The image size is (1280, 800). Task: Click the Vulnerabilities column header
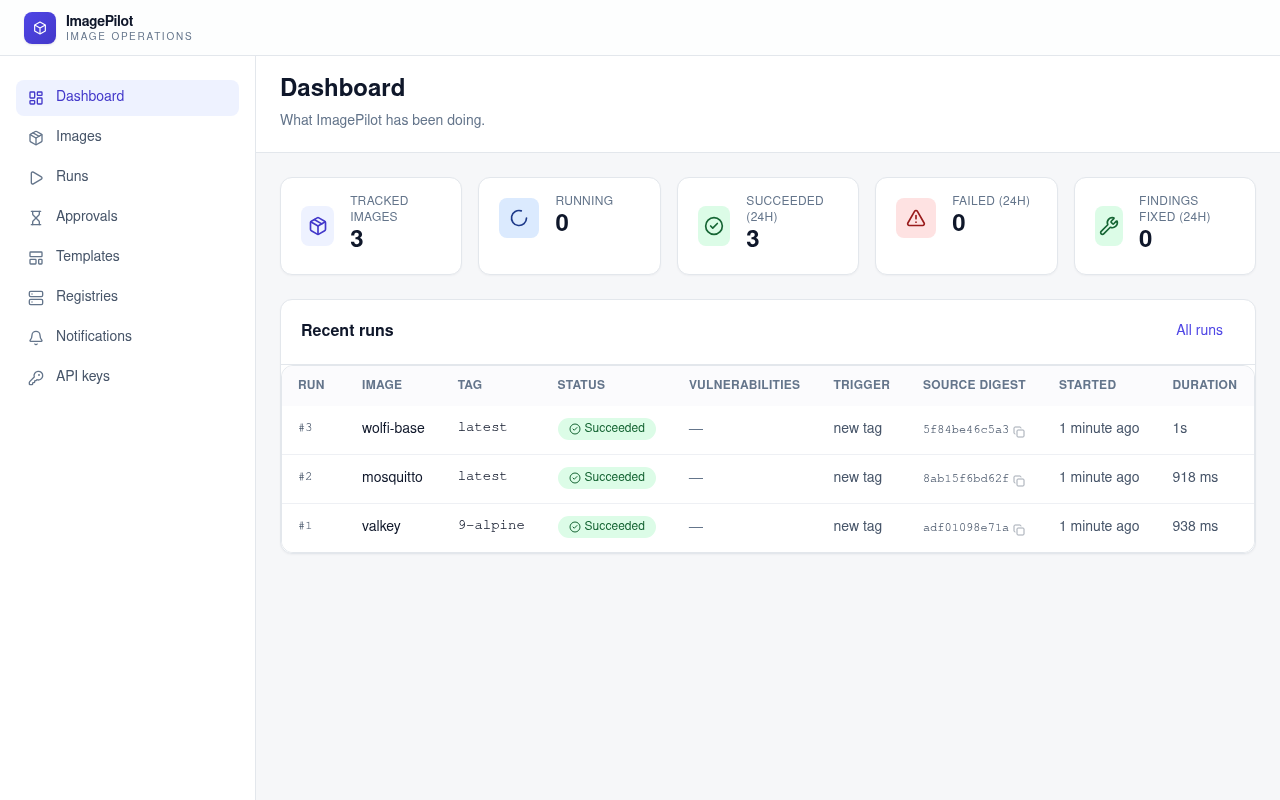click(x=744, y=385)
